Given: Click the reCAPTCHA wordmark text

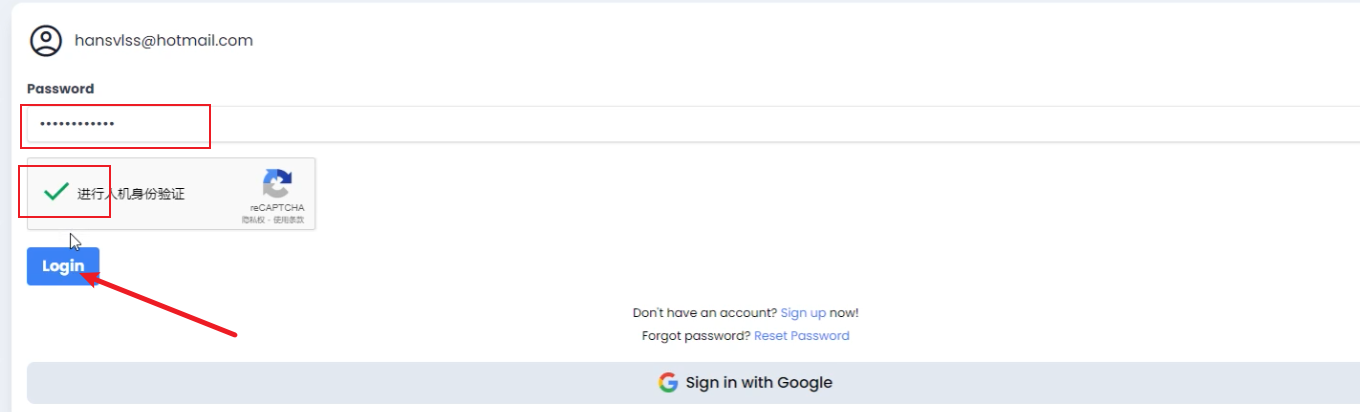Looking at the screenshot, I should 277,208.
